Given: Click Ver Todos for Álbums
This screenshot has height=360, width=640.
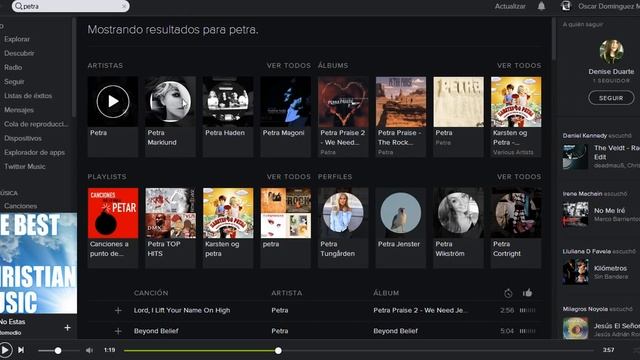Looking at the screenshot, I should coord(519,65).
